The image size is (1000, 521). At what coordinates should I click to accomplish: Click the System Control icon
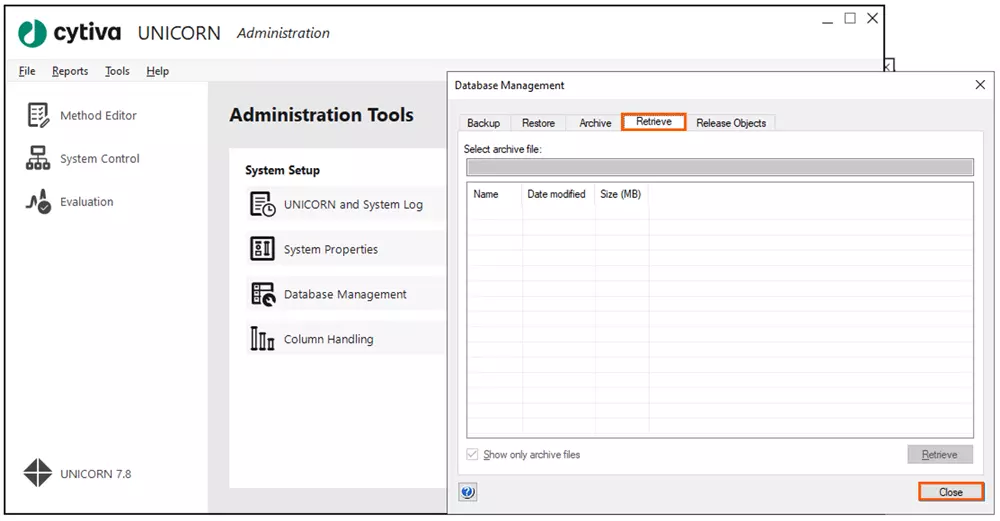38,159
